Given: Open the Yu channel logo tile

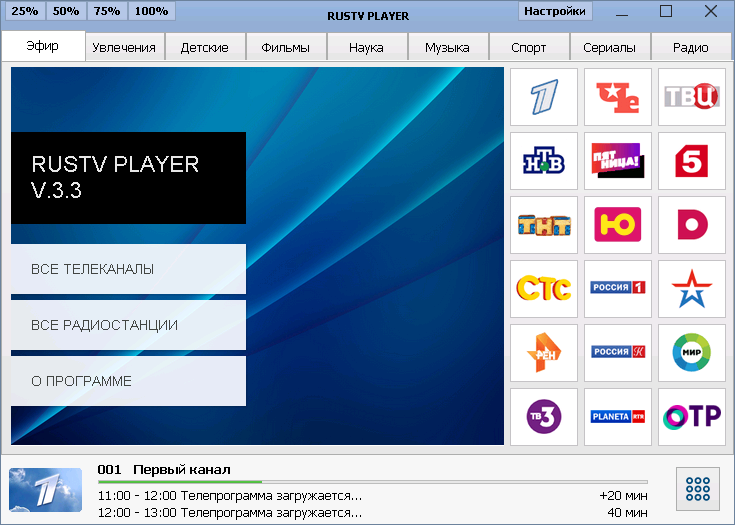Looking at the screenshot, I should 618,225.
